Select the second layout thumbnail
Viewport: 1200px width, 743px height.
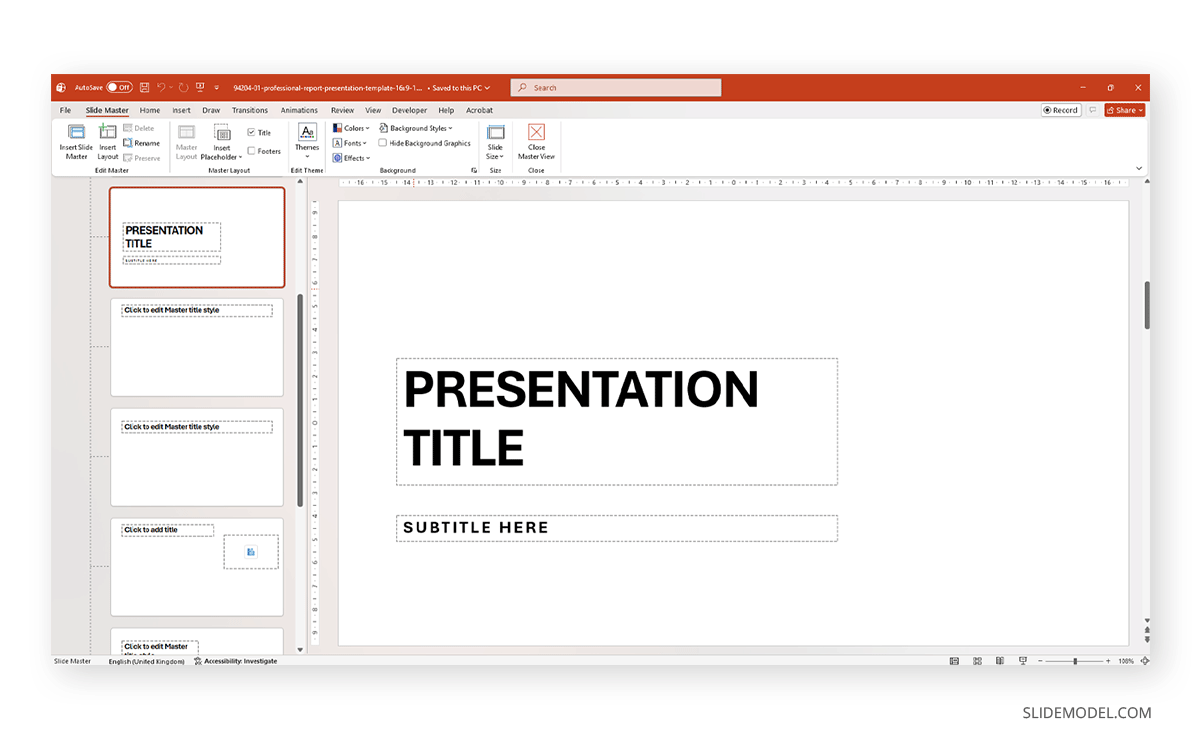[197, 347]
